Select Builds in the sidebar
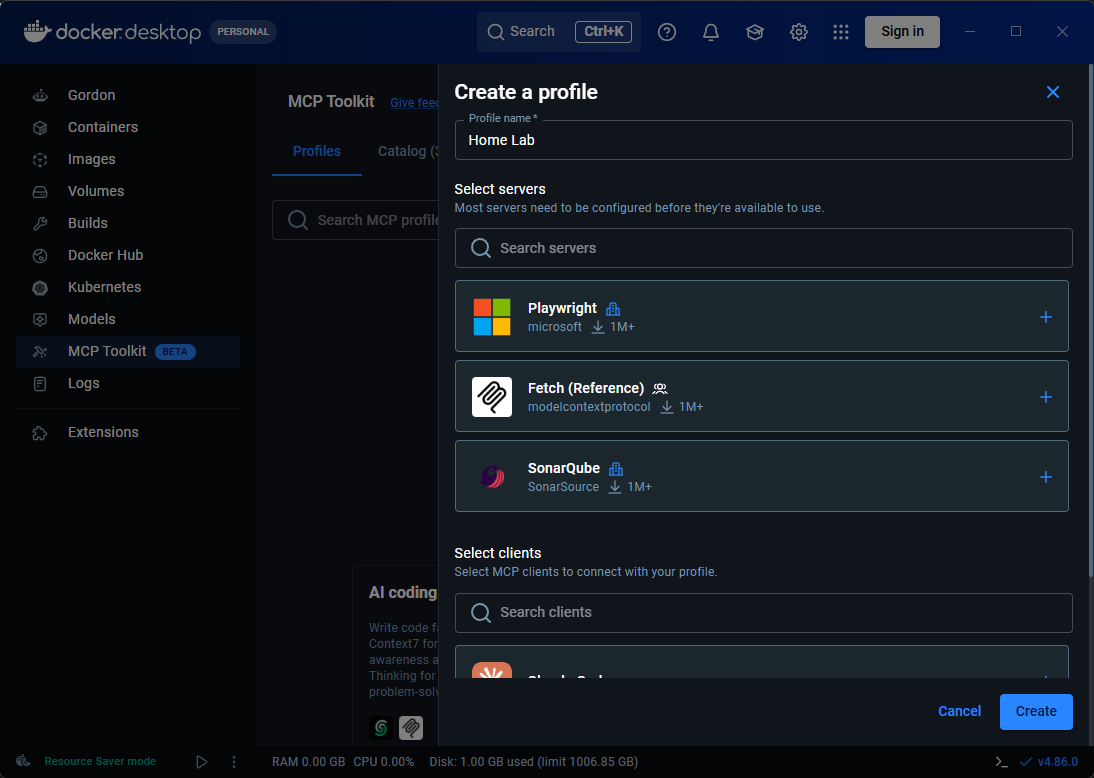Image resolution: width=1094 pixels, height=778 pixels. pyautogui.click(x=128, y=223)
